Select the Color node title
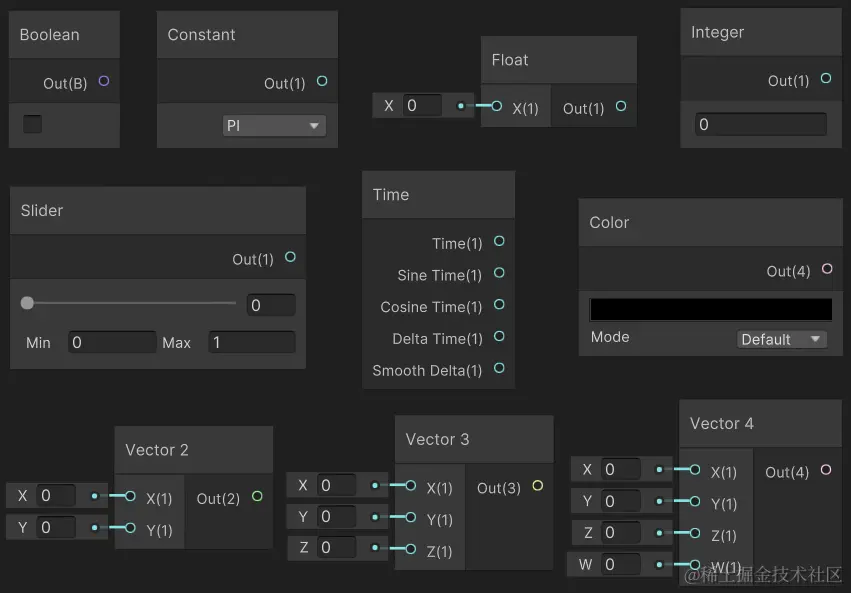The height and width of the screenshot is (593, 851). point(609,222)
